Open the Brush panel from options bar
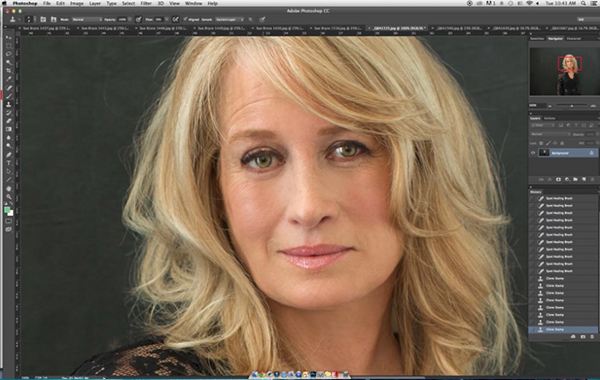600x380 pixels. pos(43,19)
